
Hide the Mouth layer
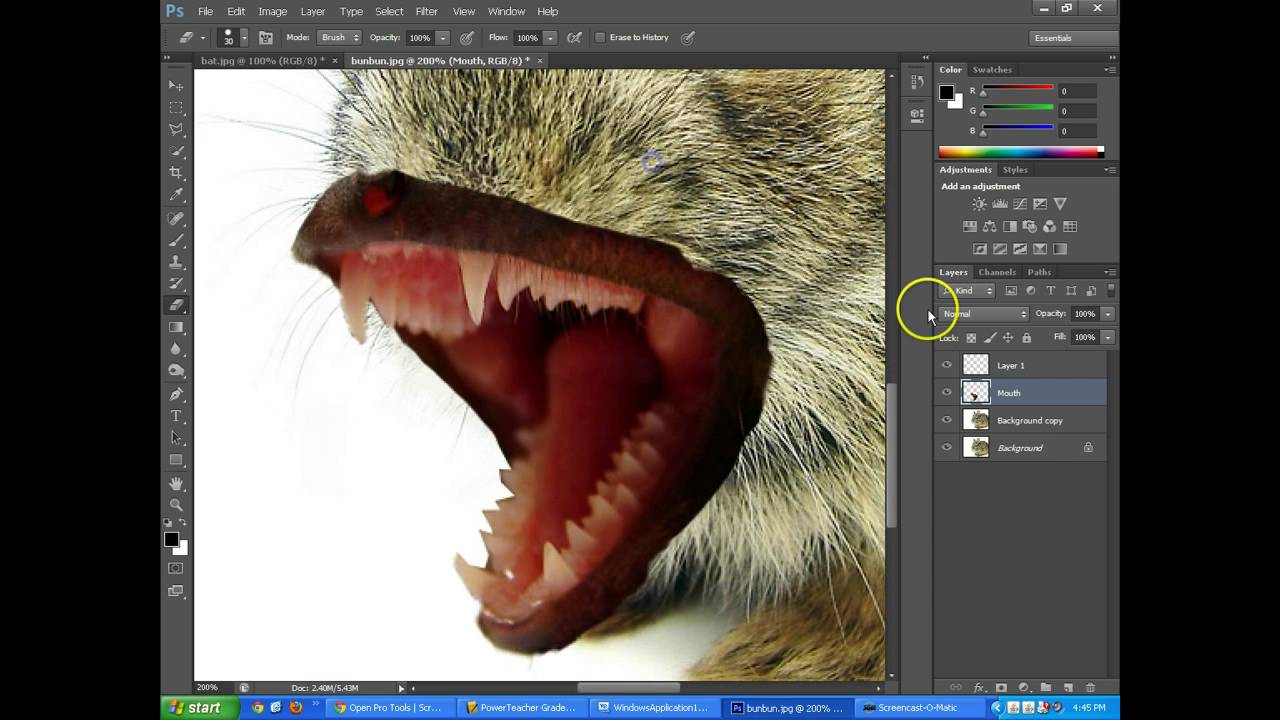point(947,393)
